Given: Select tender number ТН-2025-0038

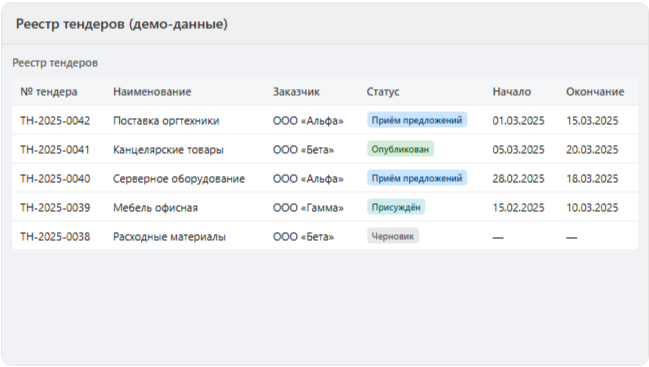Looking at the screenshot, I should [55, 237].
